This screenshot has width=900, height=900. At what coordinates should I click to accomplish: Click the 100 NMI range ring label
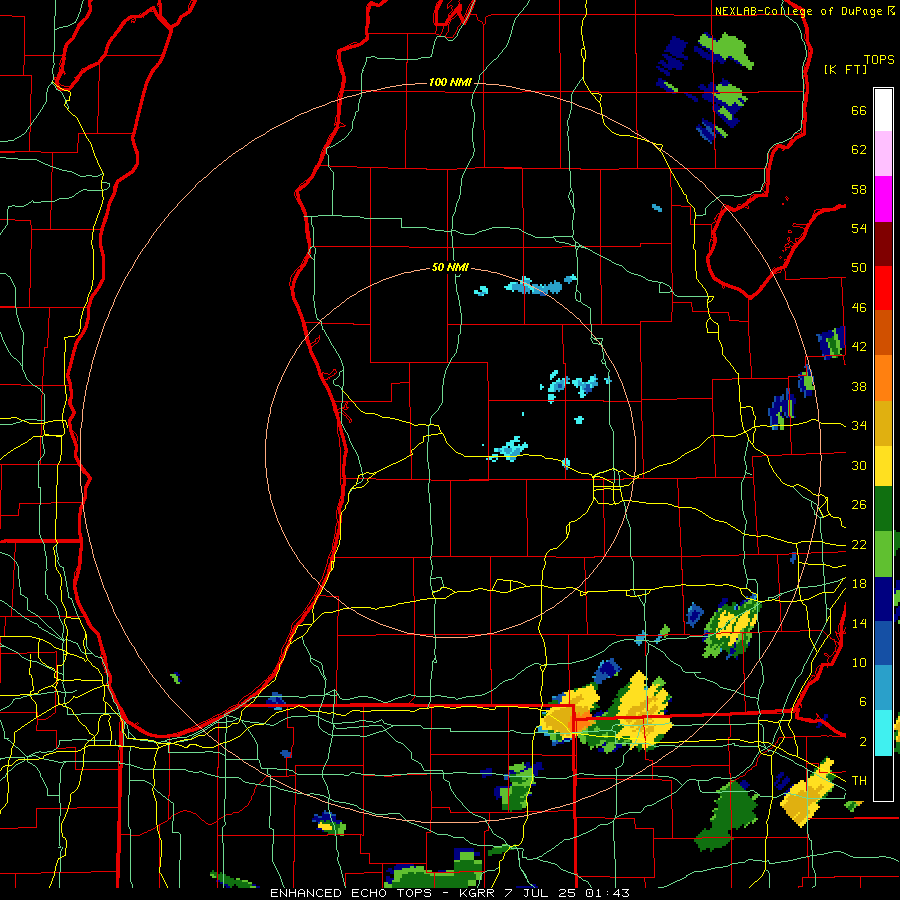pos(450,83)
